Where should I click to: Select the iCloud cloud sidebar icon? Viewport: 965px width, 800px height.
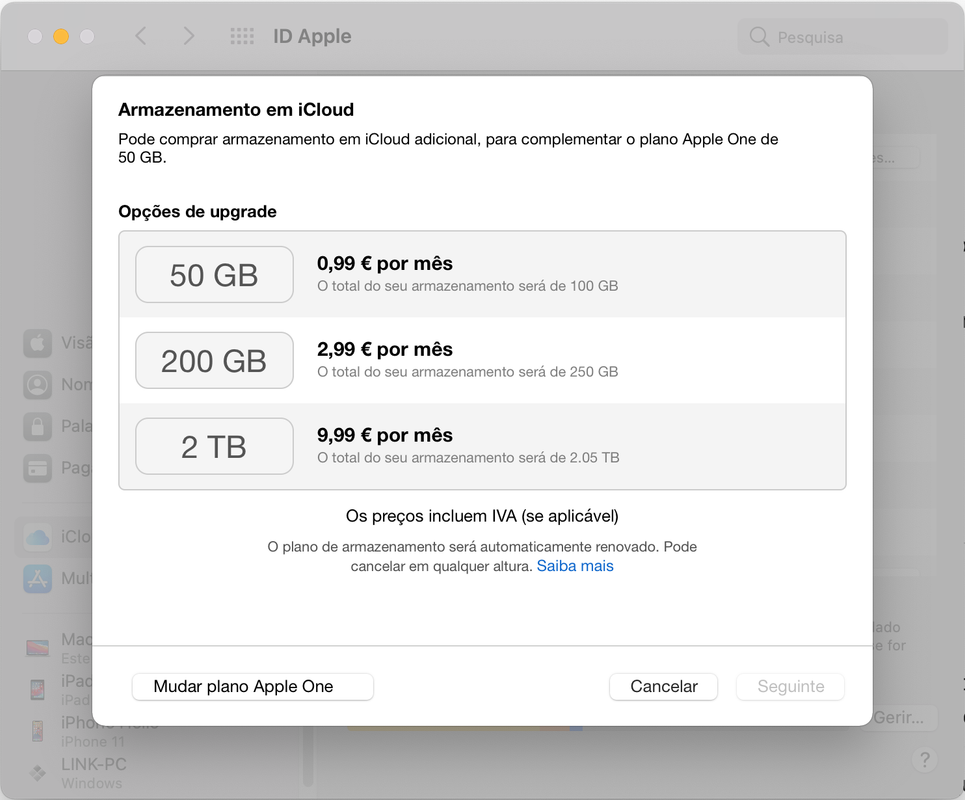click(x=38, y=537)
